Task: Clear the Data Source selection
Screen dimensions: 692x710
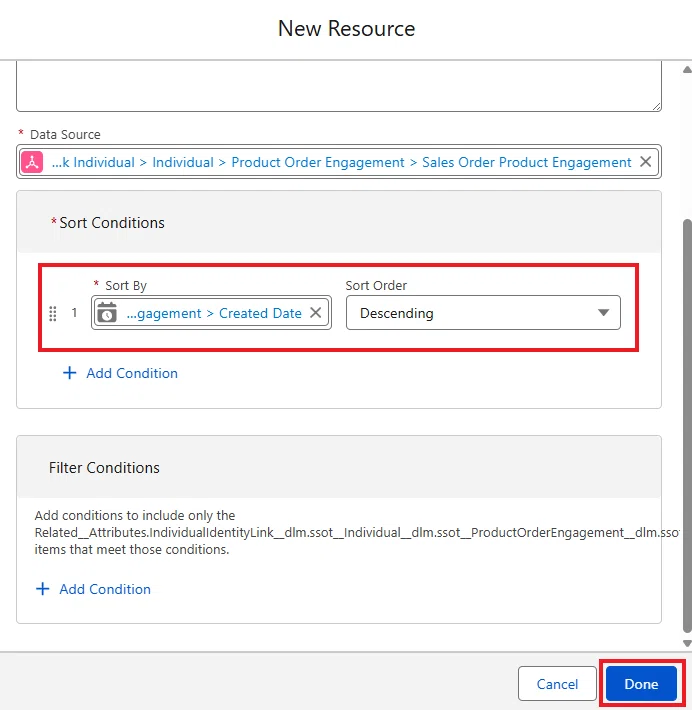Action: pos(645,162)
